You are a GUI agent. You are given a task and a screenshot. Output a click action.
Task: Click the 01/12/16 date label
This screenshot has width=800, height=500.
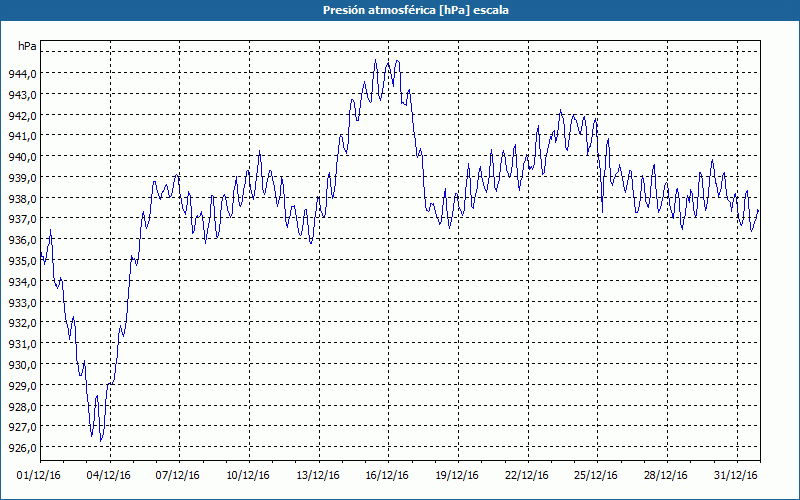(39, 476)
